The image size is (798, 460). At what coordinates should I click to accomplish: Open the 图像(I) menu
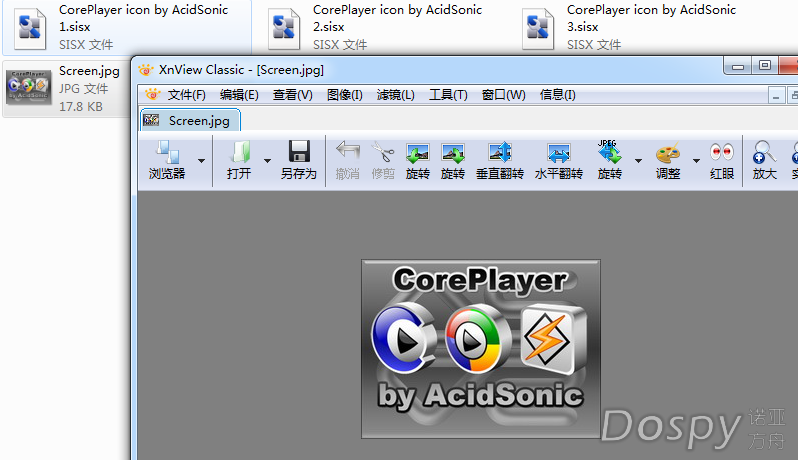pos(345,95)
